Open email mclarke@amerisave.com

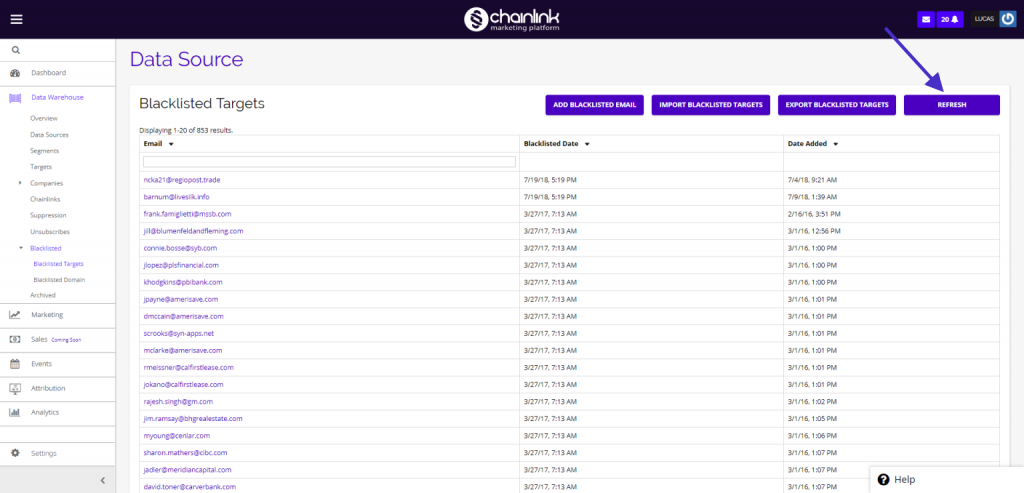[183, 350]
